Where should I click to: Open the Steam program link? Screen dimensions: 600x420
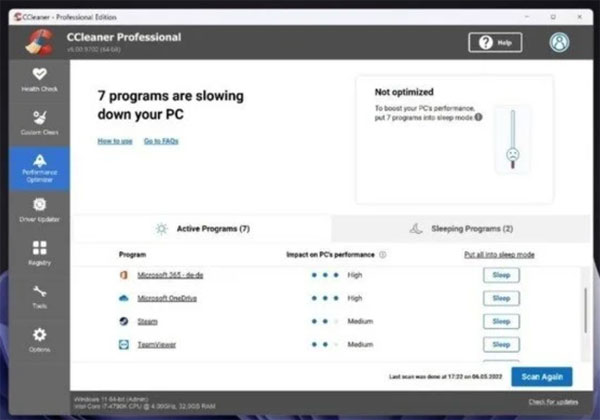[147, 321]
